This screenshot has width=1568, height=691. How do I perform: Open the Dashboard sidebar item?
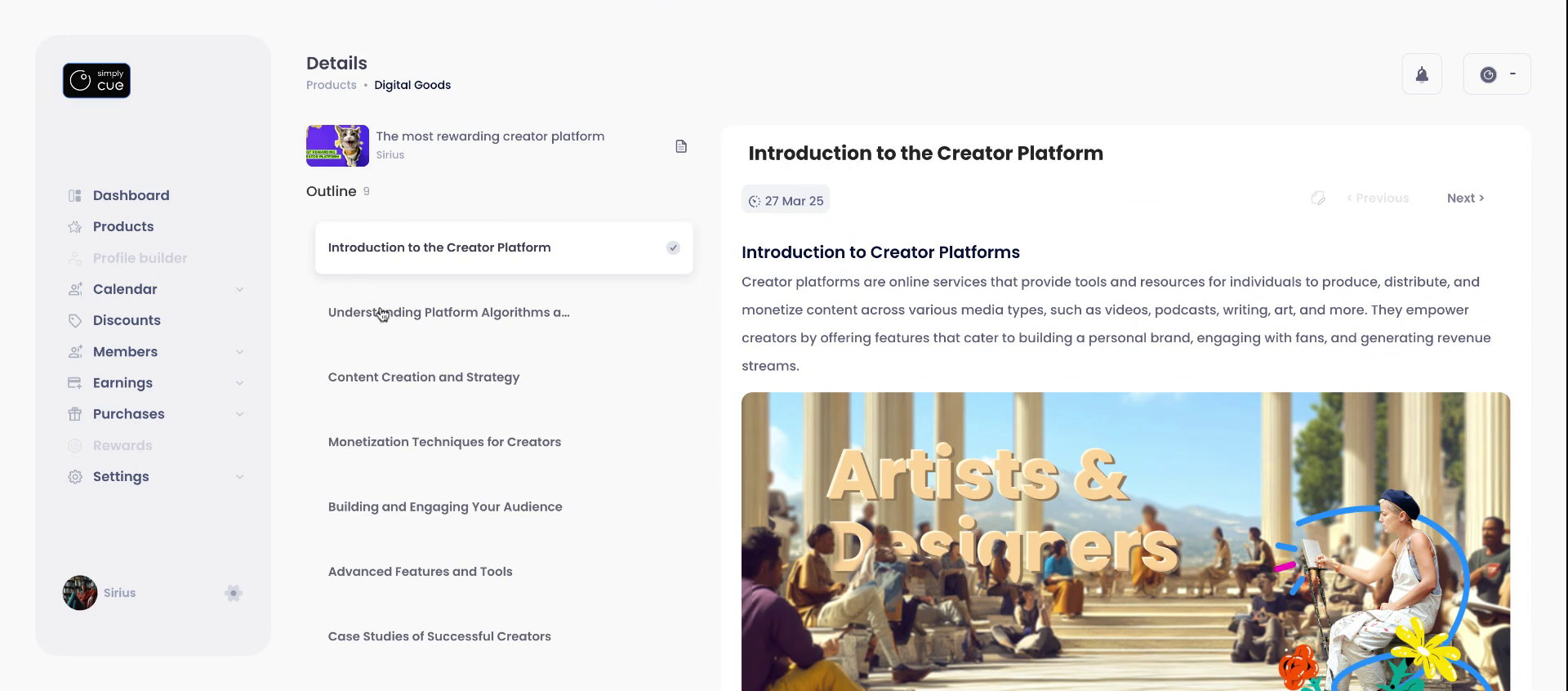[x=131, y=195]
